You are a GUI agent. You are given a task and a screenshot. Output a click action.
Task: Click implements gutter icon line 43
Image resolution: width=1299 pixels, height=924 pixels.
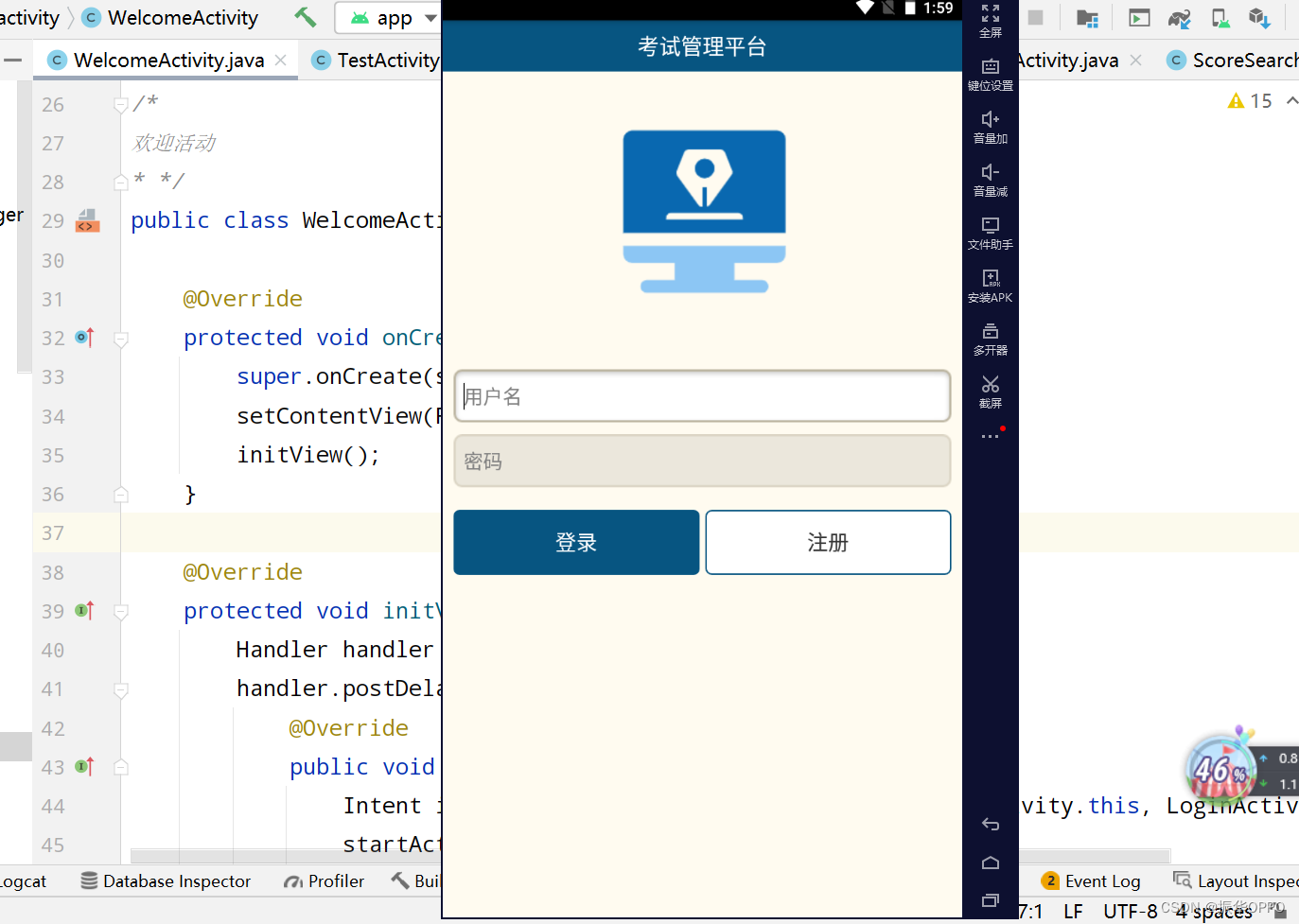(84, 767)
